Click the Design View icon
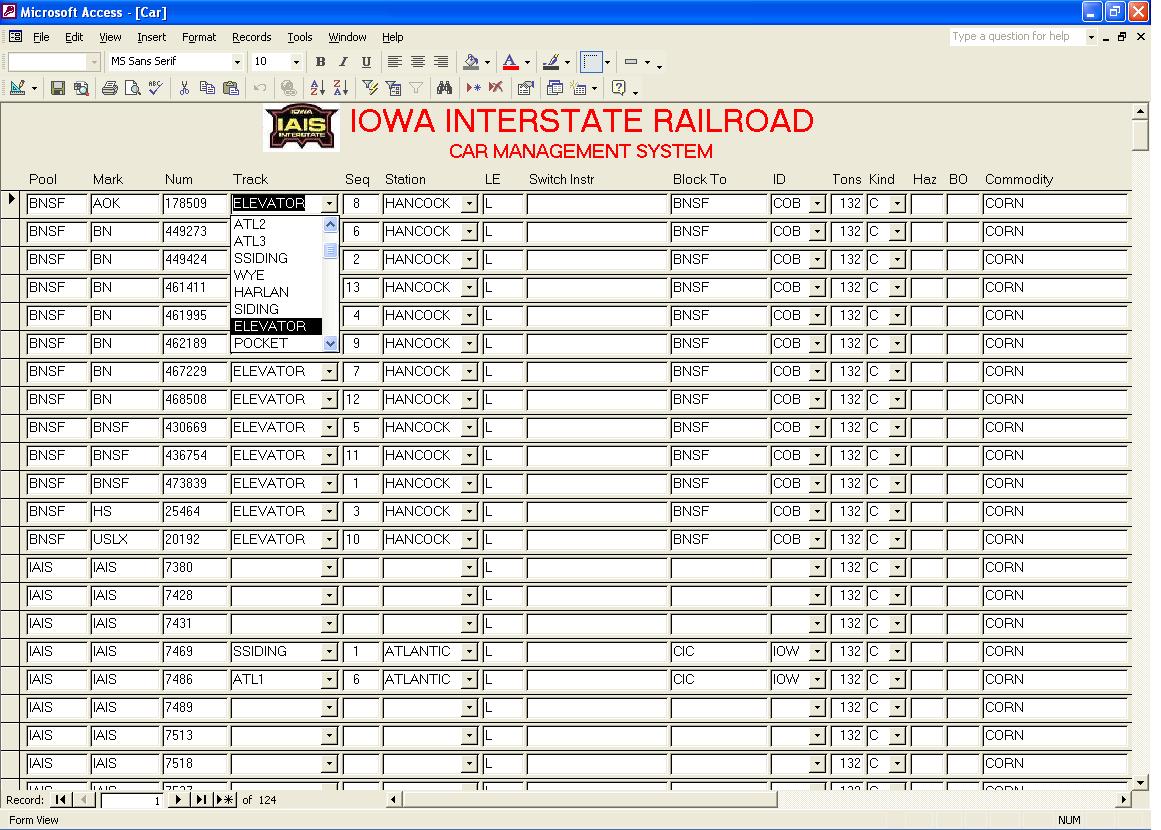This screenshot has width=1161, height=830. click(18, 88)
